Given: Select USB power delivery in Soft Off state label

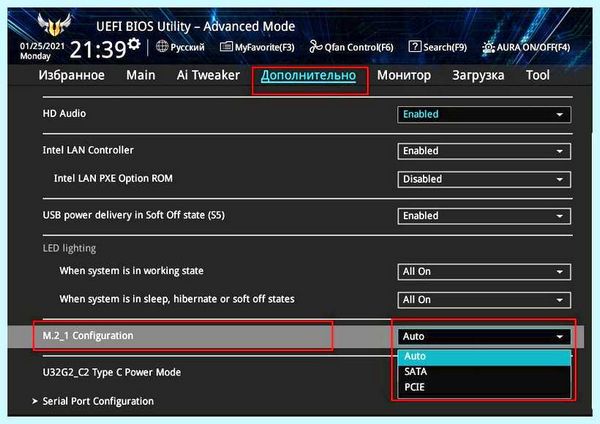Looking at the screenshot, I should tap(134, 215).
